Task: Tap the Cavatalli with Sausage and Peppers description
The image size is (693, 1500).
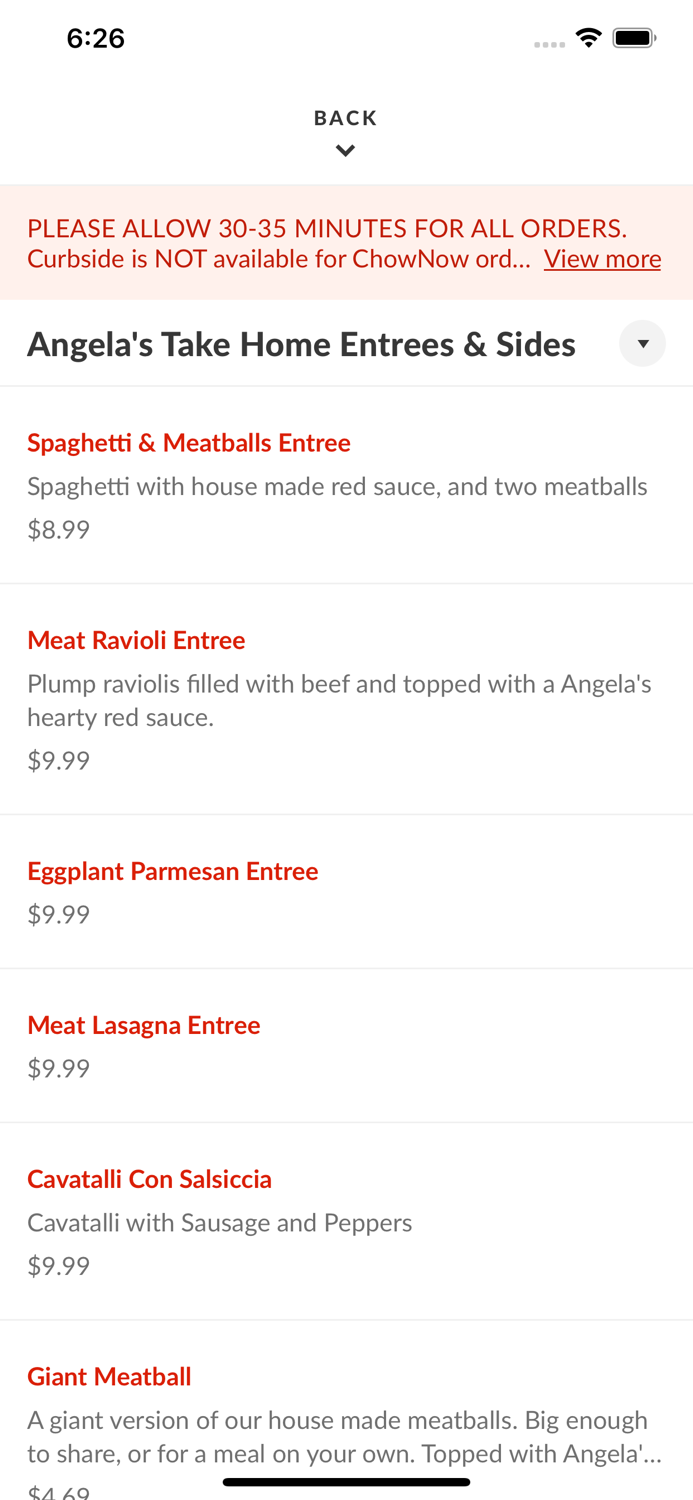Action: point(220,1223)
